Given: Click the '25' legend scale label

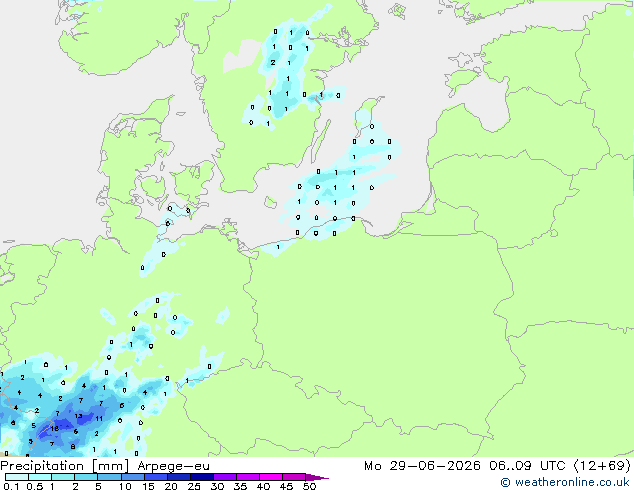Looking at the screenshot, I should [x=194, y=486].
